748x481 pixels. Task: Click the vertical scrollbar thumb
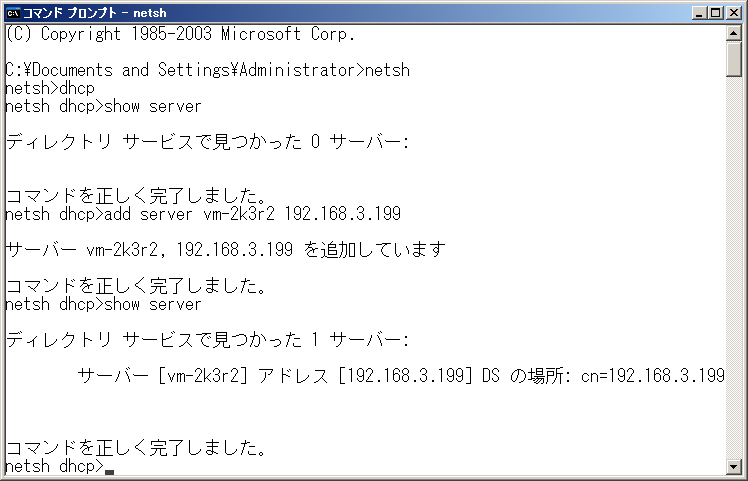(x=734, y=59)
